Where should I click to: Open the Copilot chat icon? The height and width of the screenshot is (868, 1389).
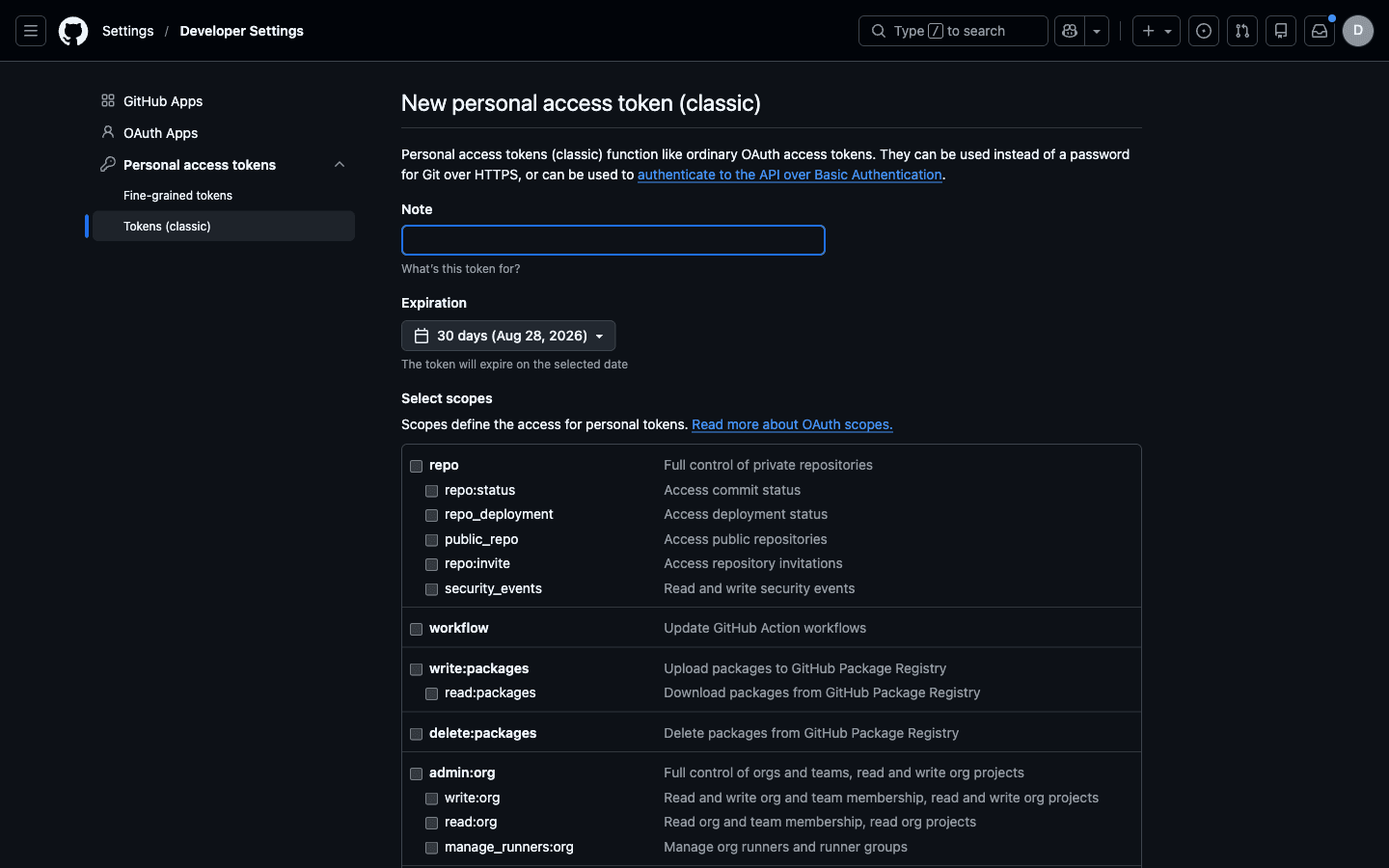[x=1070, y=31]
